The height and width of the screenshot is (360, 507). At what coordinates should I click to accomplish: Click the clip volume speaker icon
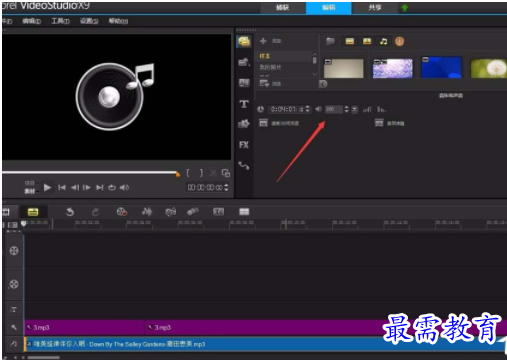click(x=318, y=109)
